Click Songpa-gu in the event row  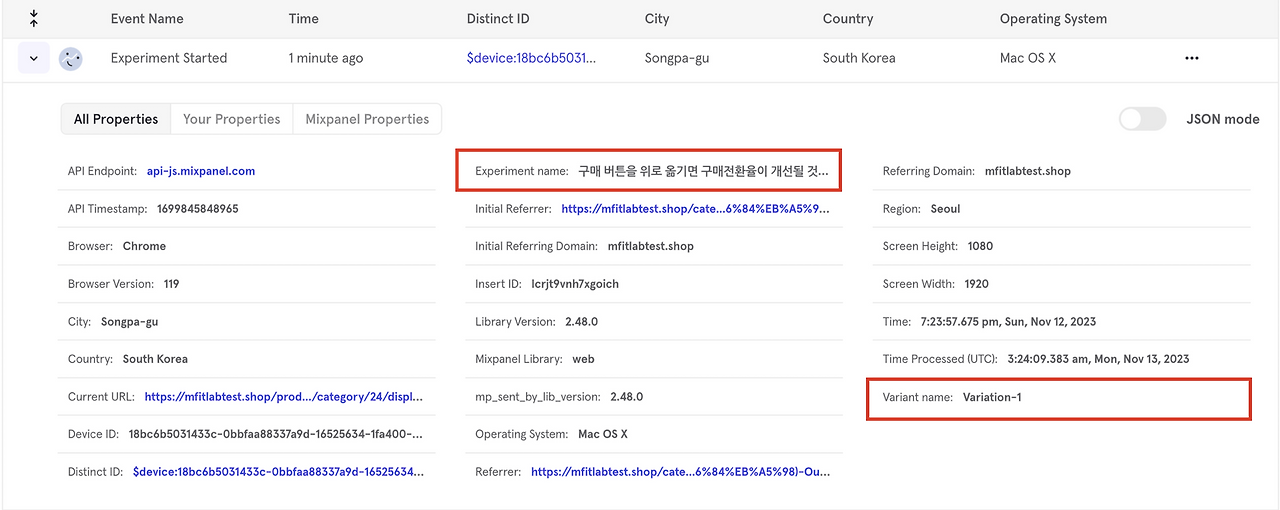[677, 58]
